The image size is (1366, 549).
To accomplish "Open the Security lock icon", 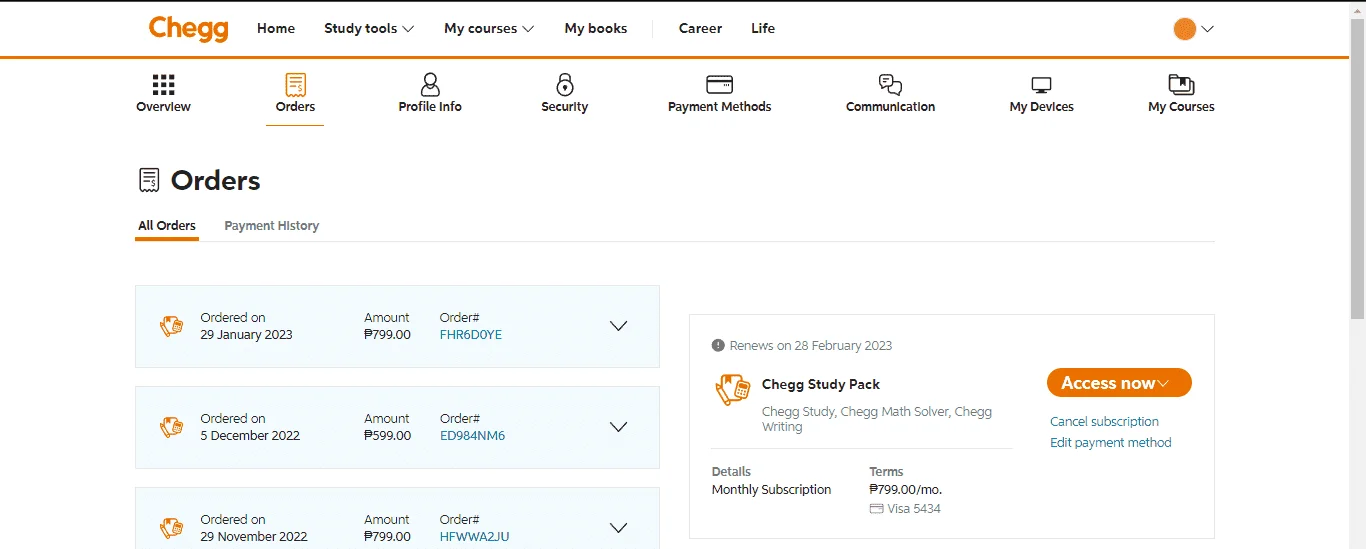I will [565, 84].
